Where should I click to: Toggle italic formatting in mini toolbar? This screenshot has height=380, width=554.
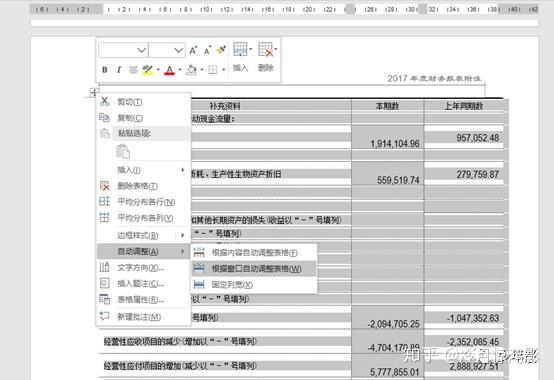119,70
